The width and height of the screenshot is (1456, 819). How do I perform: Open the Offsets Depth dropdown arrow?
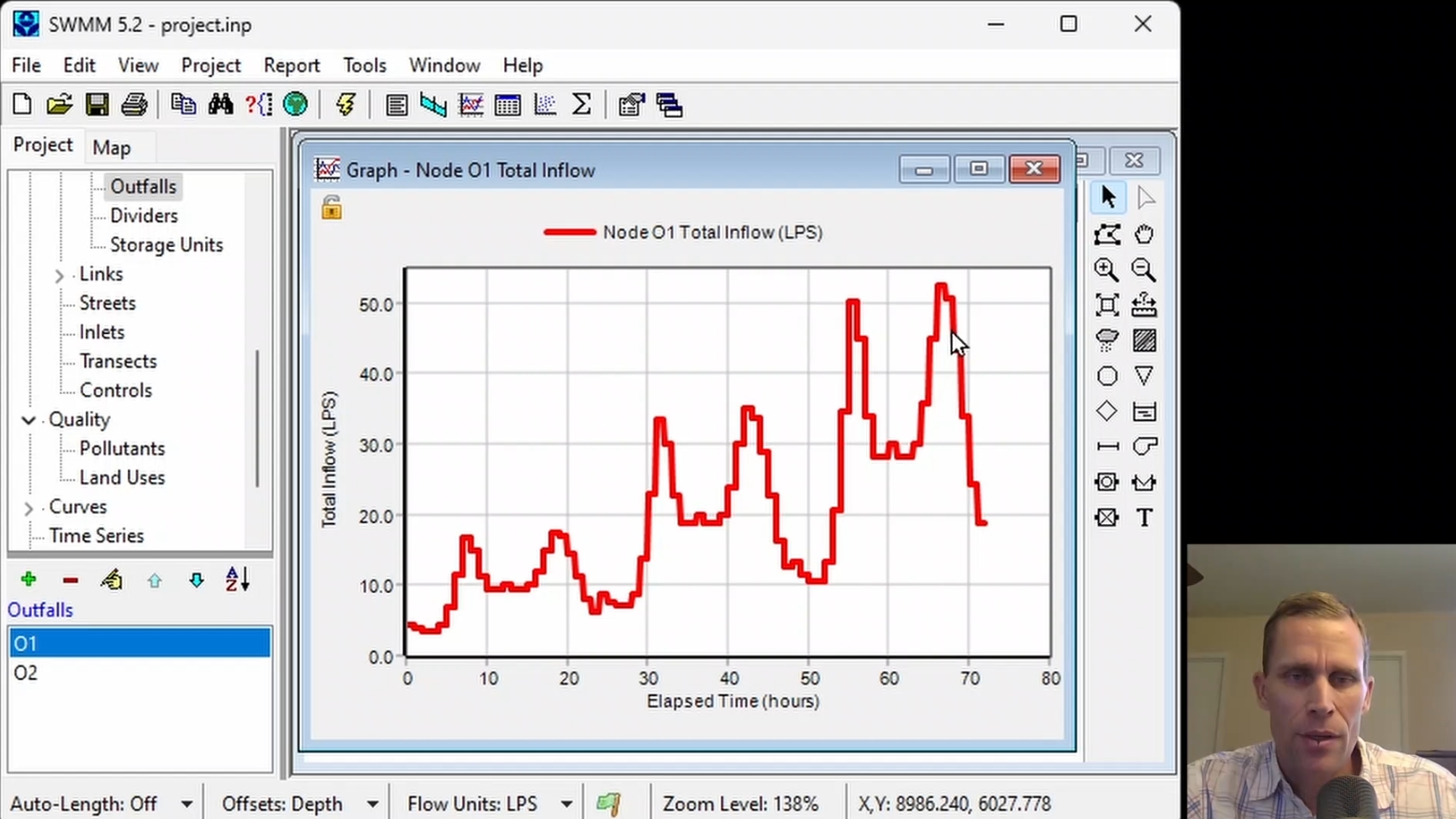(x=372, y=804)
